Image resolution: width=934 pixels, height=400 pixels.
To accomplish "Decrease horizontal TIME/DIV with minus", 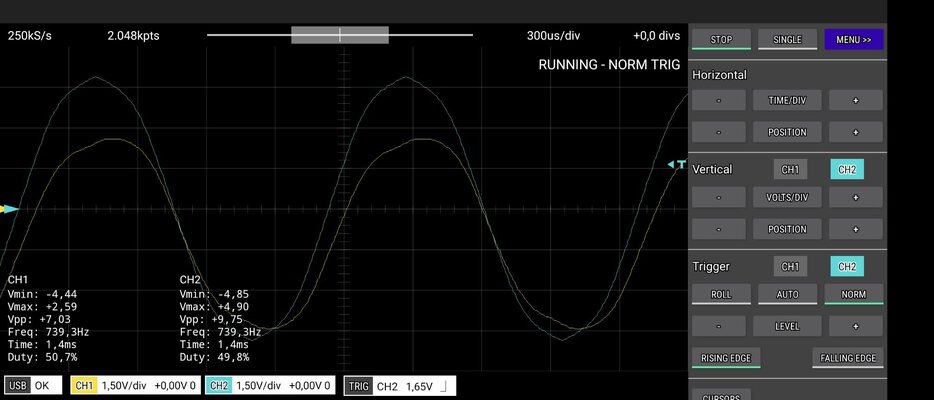I will (x=718, y=100).
